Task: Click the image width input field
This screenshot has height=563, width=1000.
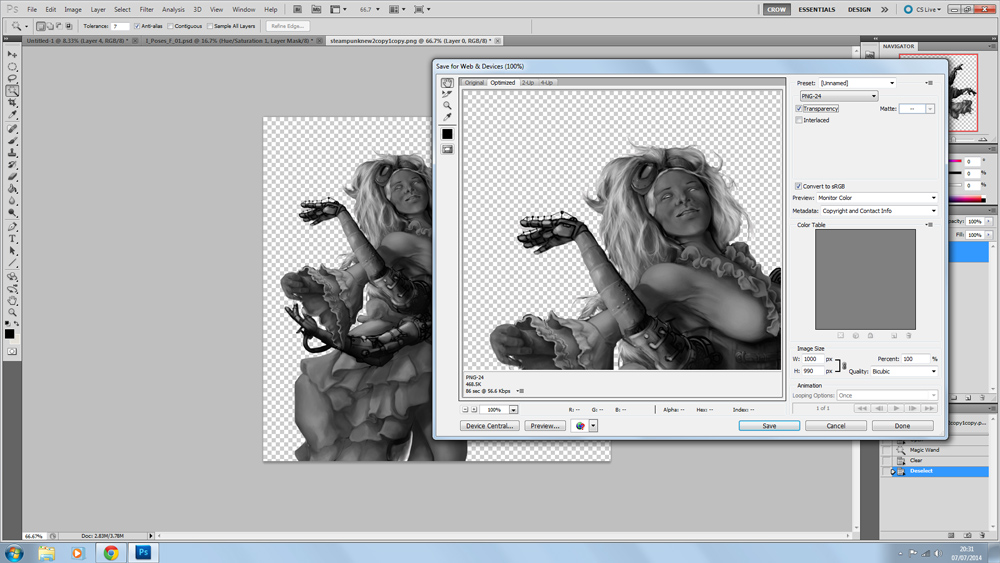Action: [x=813, y=359]
